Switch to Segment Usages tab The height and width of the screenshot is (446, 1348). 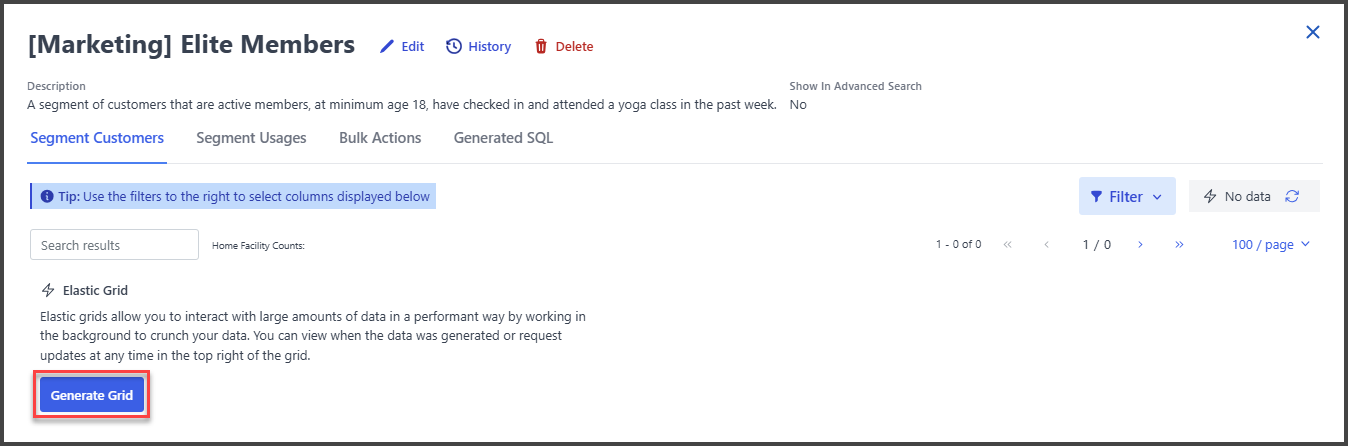point(251,138)
